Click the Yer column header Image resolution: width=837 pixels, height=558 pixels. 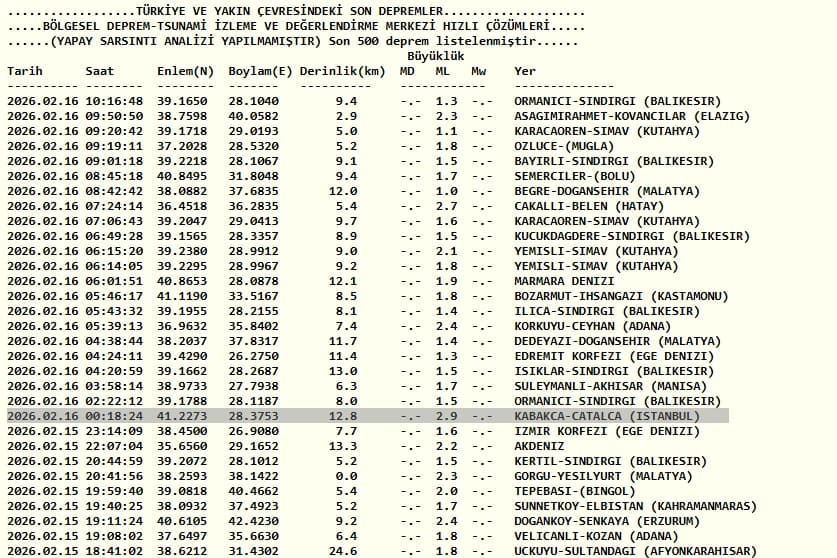(x=525, y=71)
